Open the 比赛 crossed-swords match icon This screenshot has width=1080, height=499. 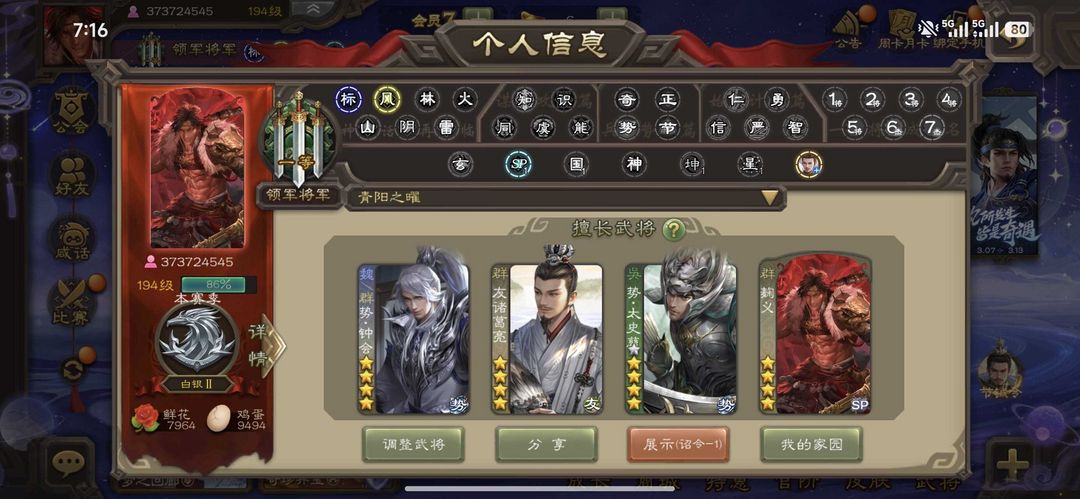pyautogui.click(x=72, y=302)
